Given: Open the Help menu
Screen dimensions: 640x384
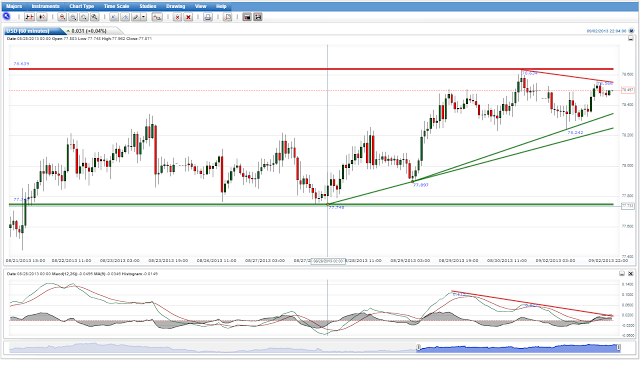Looking at the screenshot, I should [x=221, y=6].
